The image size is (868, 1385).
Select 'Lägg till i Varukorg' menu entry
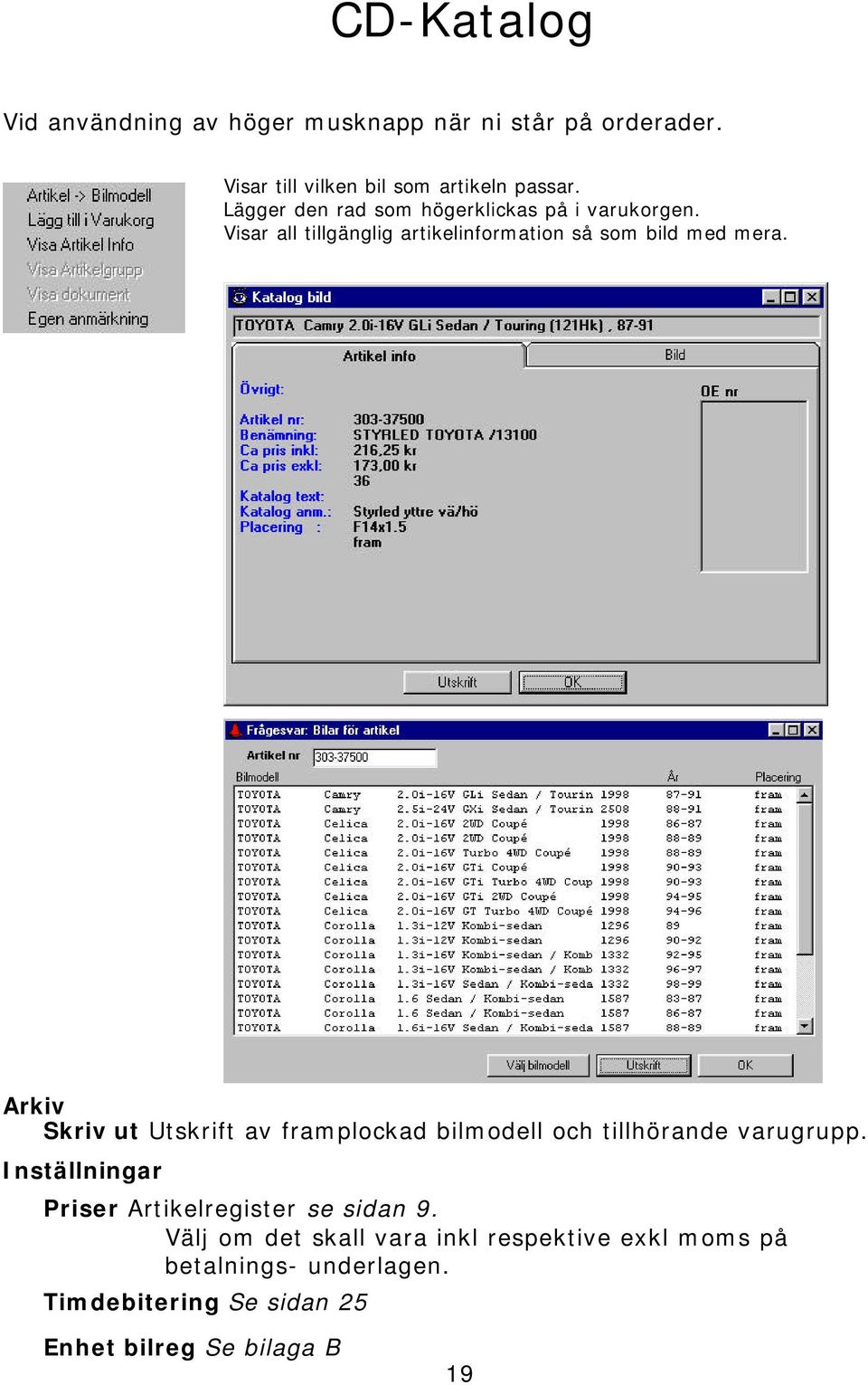[x=90, y=220]
